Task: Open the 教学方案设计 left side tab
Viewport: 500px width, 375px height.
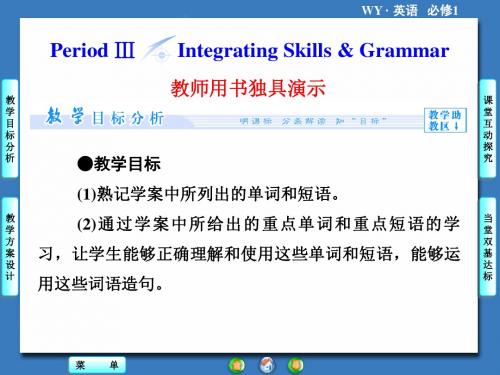Action: [10, 247]
